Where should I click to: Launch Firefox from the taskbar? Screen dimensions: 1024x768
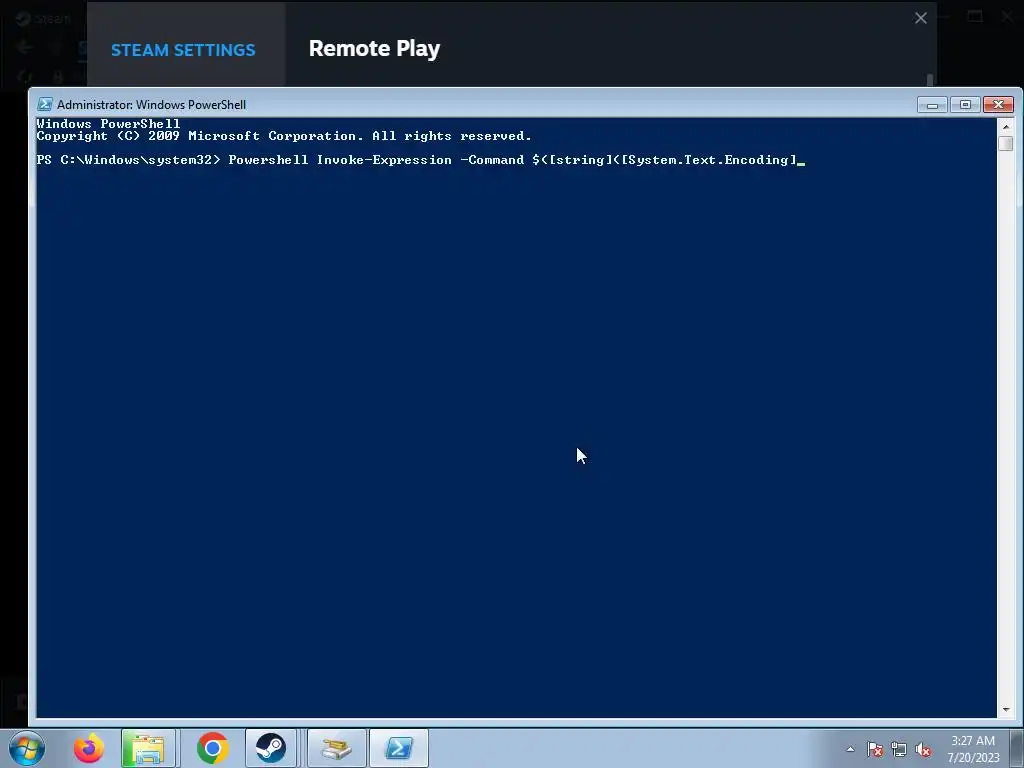pyautogui.click(x=89, y=748)
